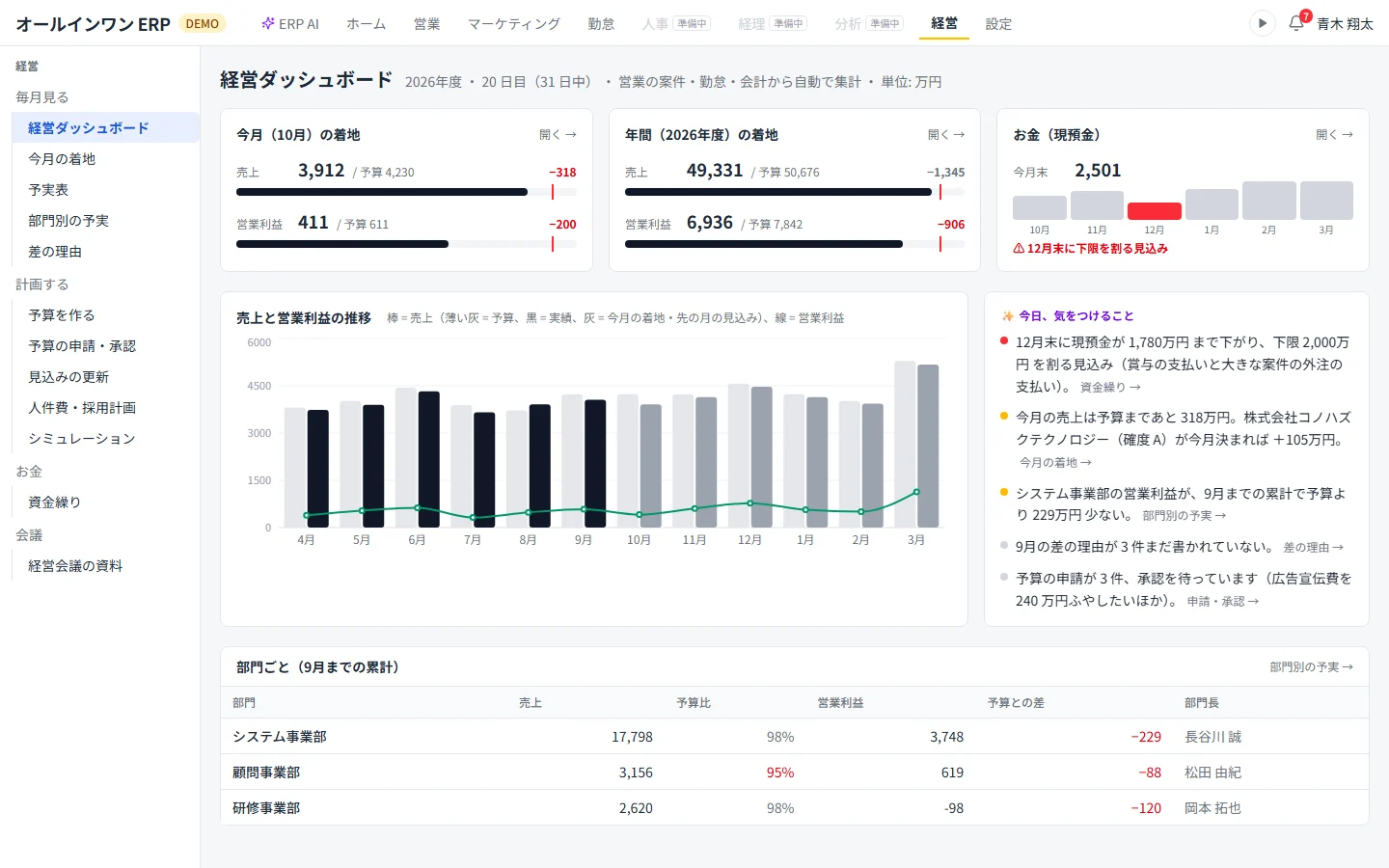Open シミュレーション in the sidebar
Viewport: 1389px width, 868px height.
tap(105, 439)
